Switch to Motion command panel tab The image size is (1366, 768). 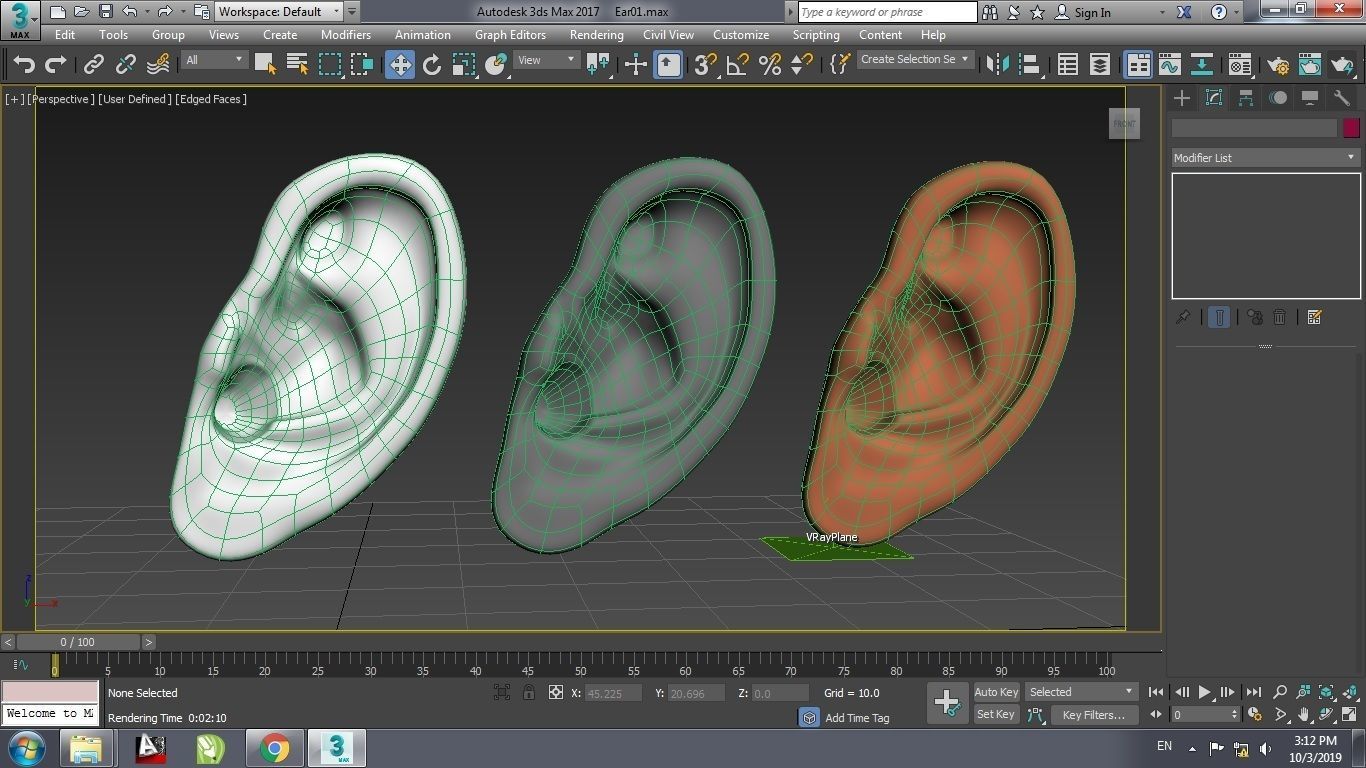[1278, 98]
